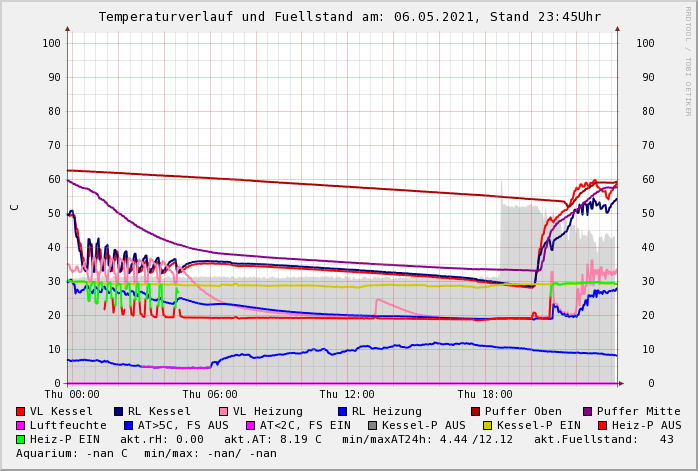Click the dark blue RL Kessel swatch
698x471 pixels.
tap(119, 411)
